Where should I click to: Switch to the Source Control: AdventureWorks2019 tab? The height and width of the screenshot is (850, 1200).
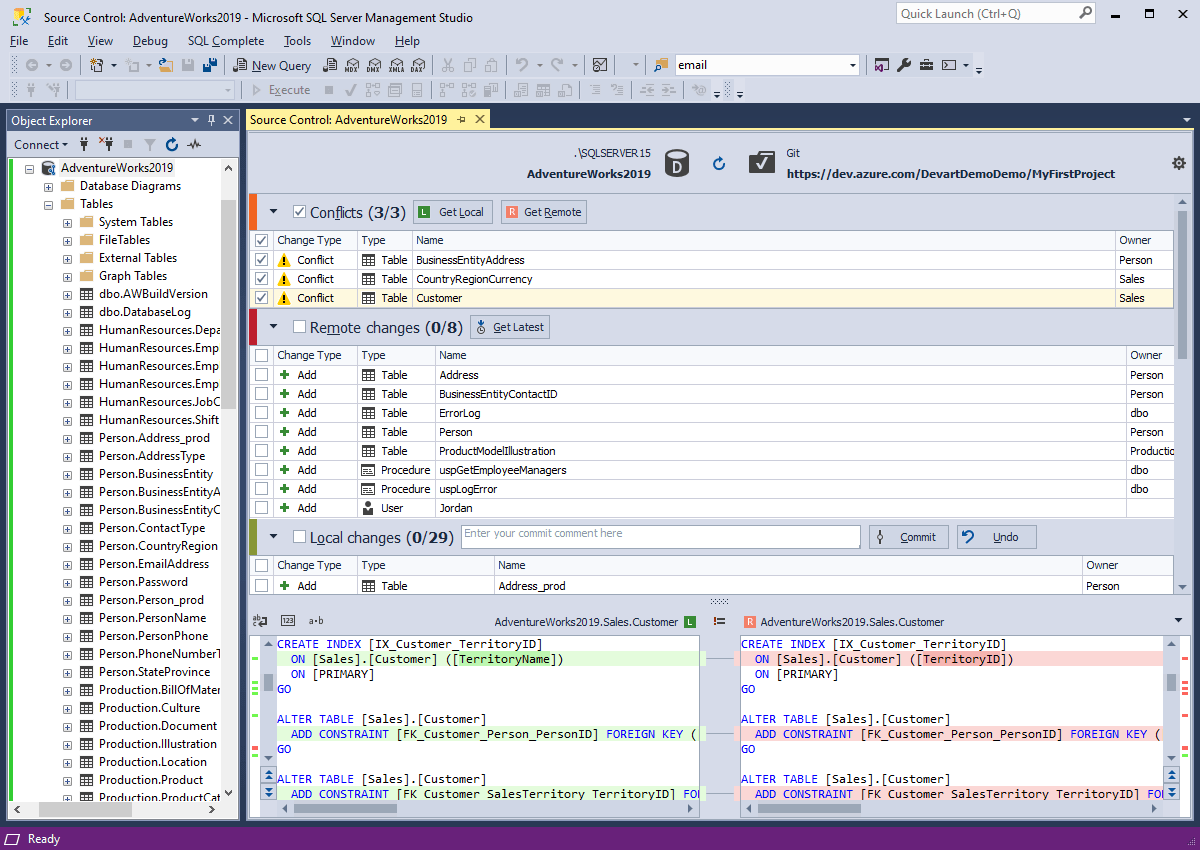(x=351, y=118)
